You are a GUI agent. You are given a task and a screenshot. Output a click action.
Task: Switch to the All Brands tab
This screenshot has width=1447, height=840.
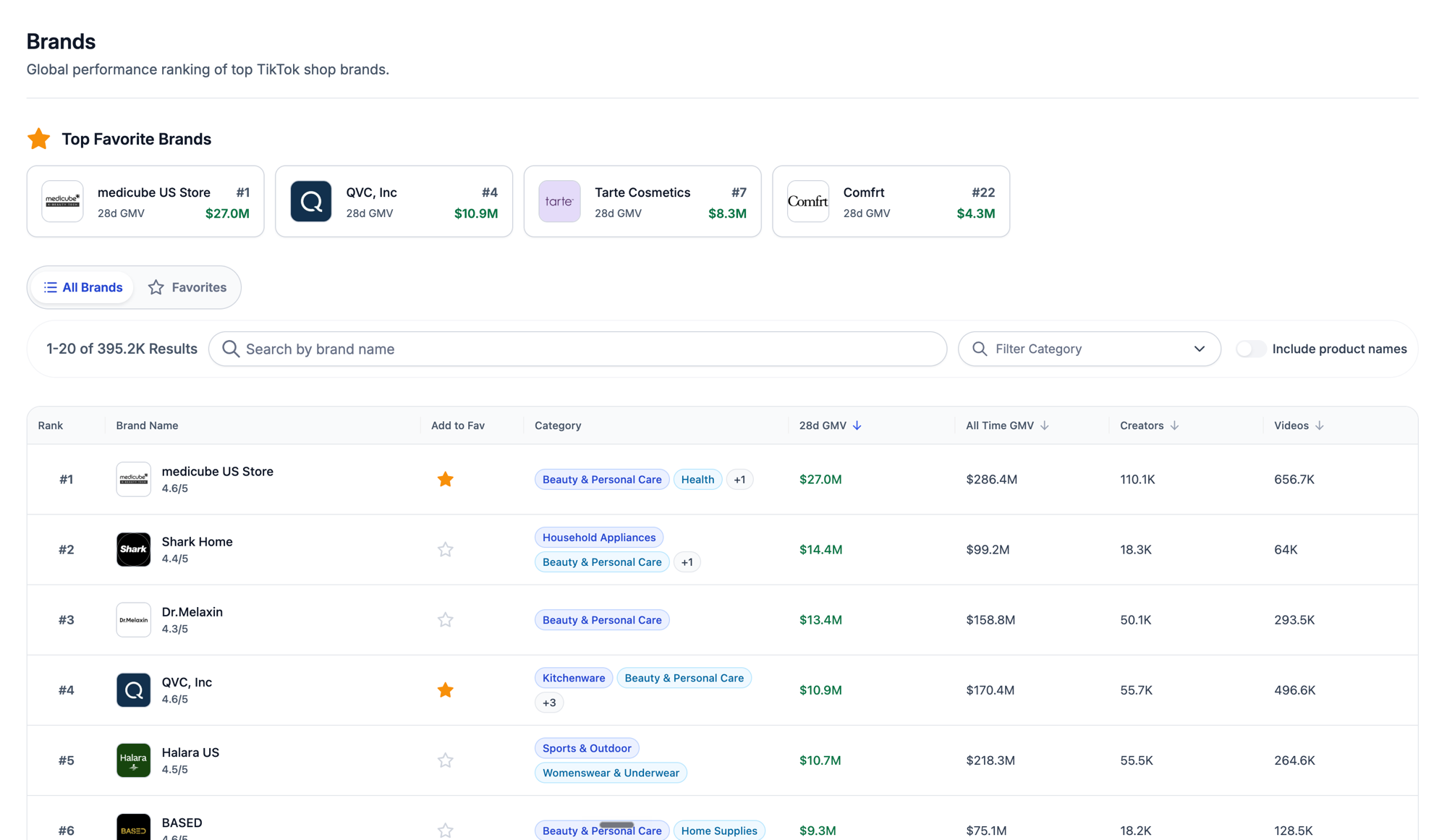[x=82, y=287]
